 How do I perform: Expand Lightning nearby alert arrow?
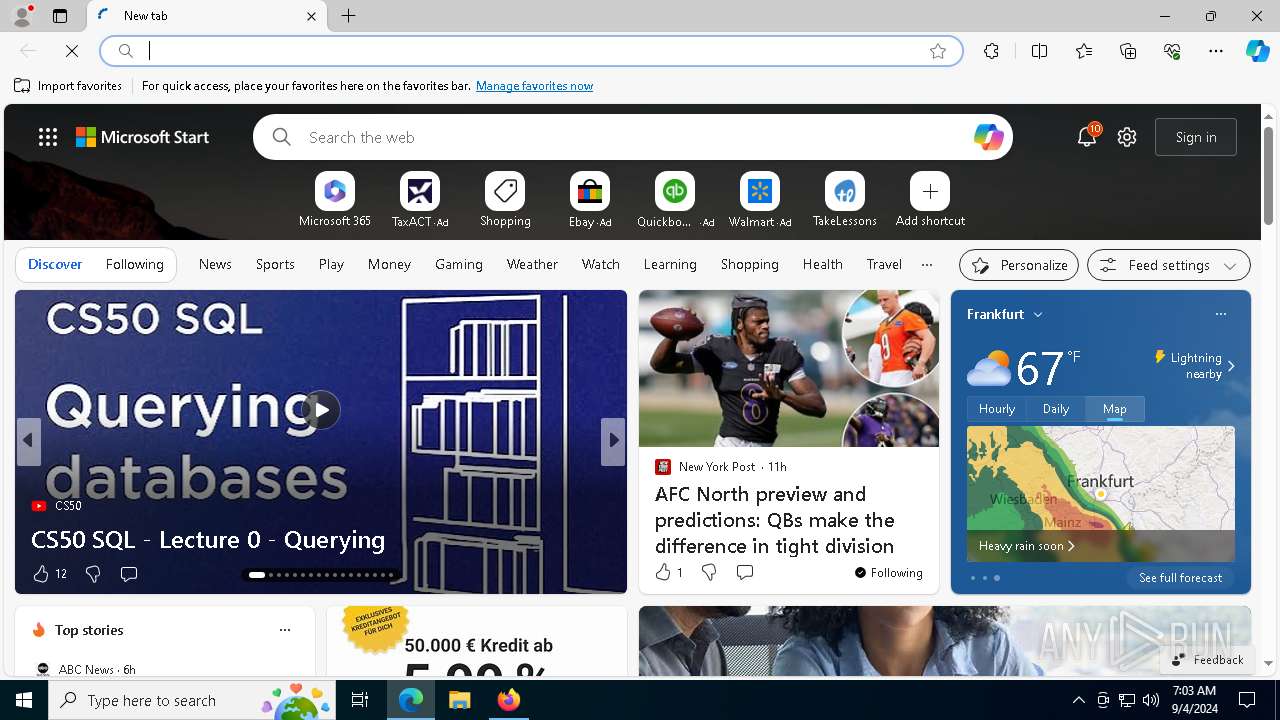pyautogui.click(x=1231, y=366)
